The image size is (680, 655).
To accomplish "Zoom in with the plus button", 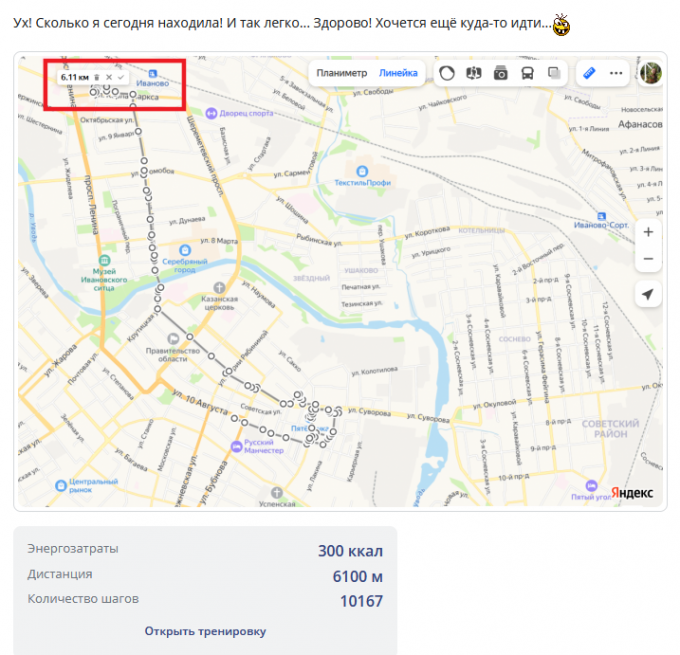I will (x=648, y=232).
